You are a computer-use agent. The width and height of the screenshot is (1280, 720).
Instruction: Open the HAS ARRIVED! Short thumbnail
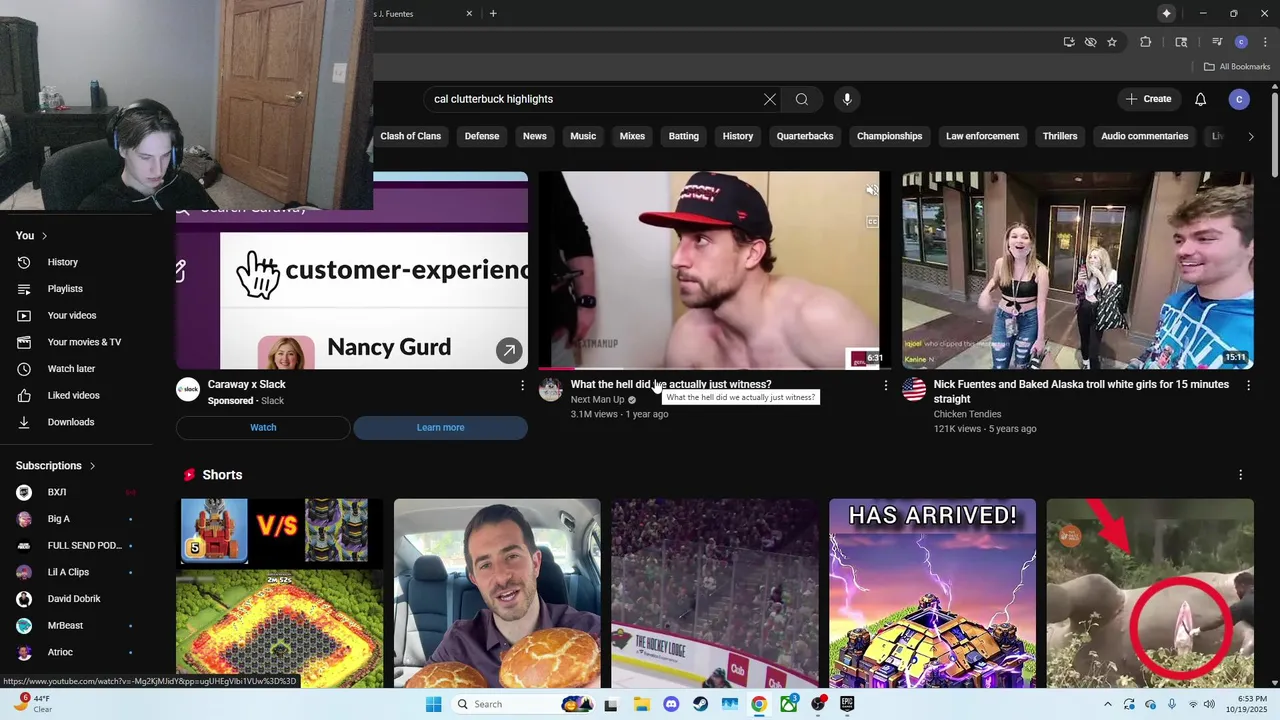(932, 593)
